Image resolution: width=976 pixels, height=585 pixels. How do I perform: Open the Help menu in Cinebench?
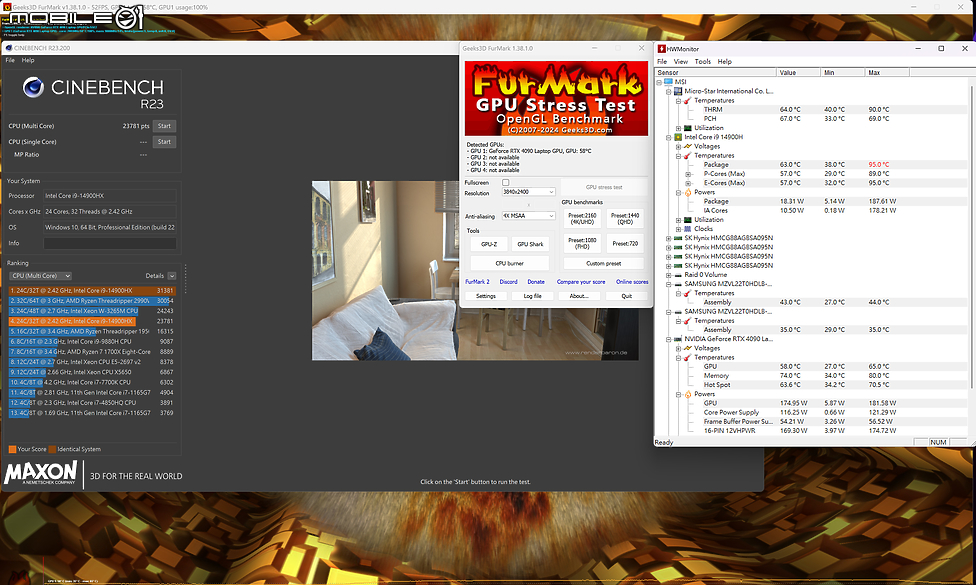(28, 60)
